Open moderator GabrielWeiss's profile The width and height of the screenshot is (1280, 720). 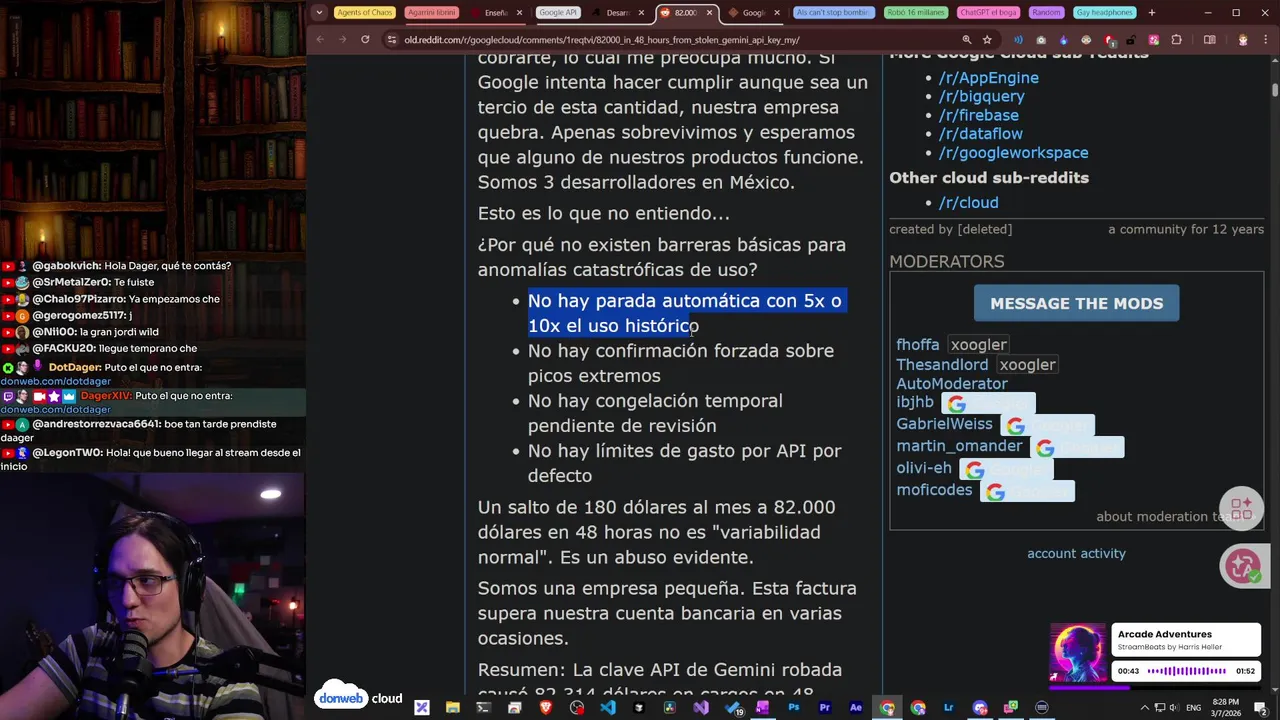(944, 424)
